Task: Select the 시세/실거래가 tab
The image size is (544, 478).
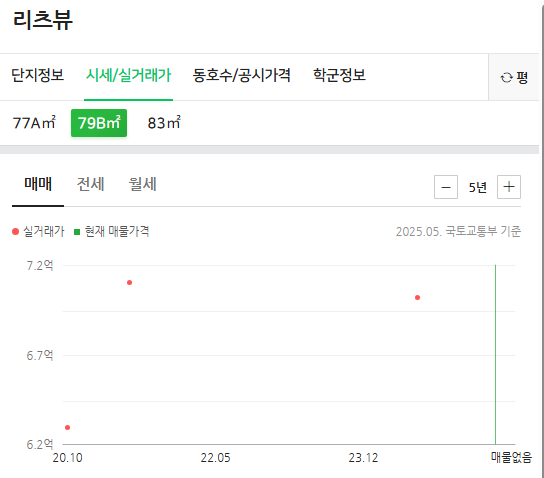Action: click(128, 75)
